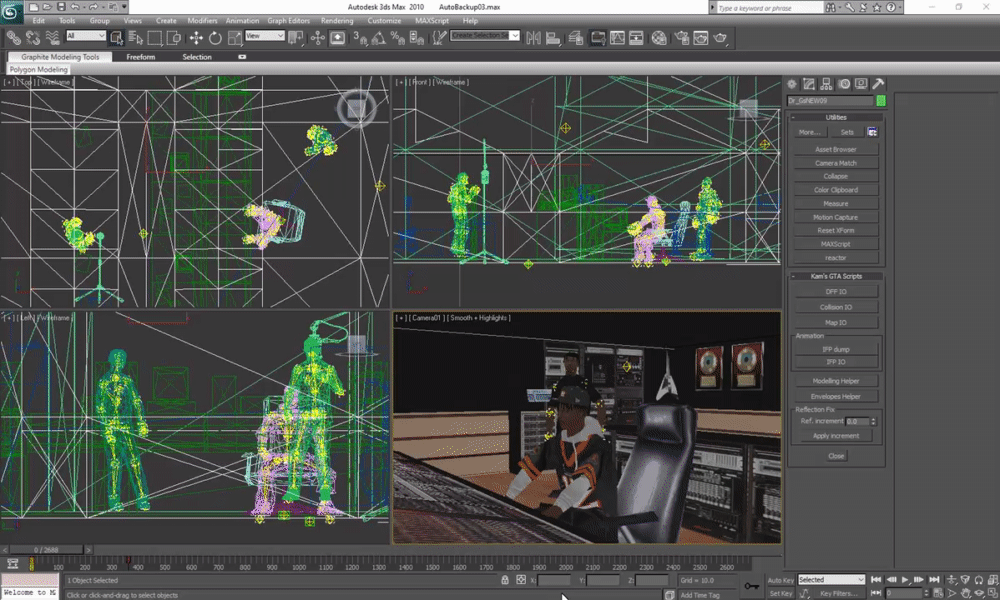This screenshot has height=600, width=1000.
Task: Click the object name field Dr_GaNEW09
Action: (x=830, y=101)
